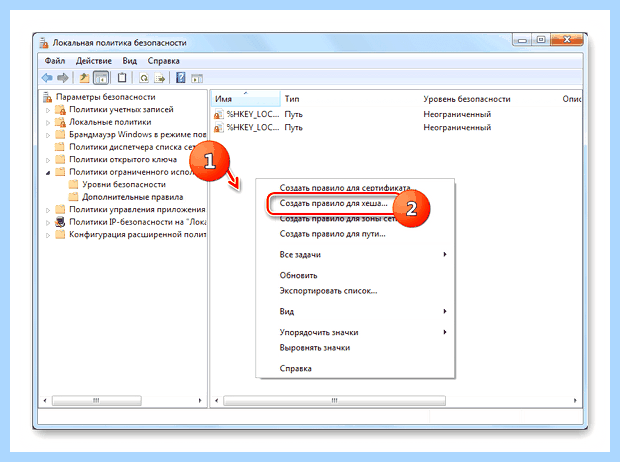Open Упорядочить значки submenu

[x=355, y=332]
